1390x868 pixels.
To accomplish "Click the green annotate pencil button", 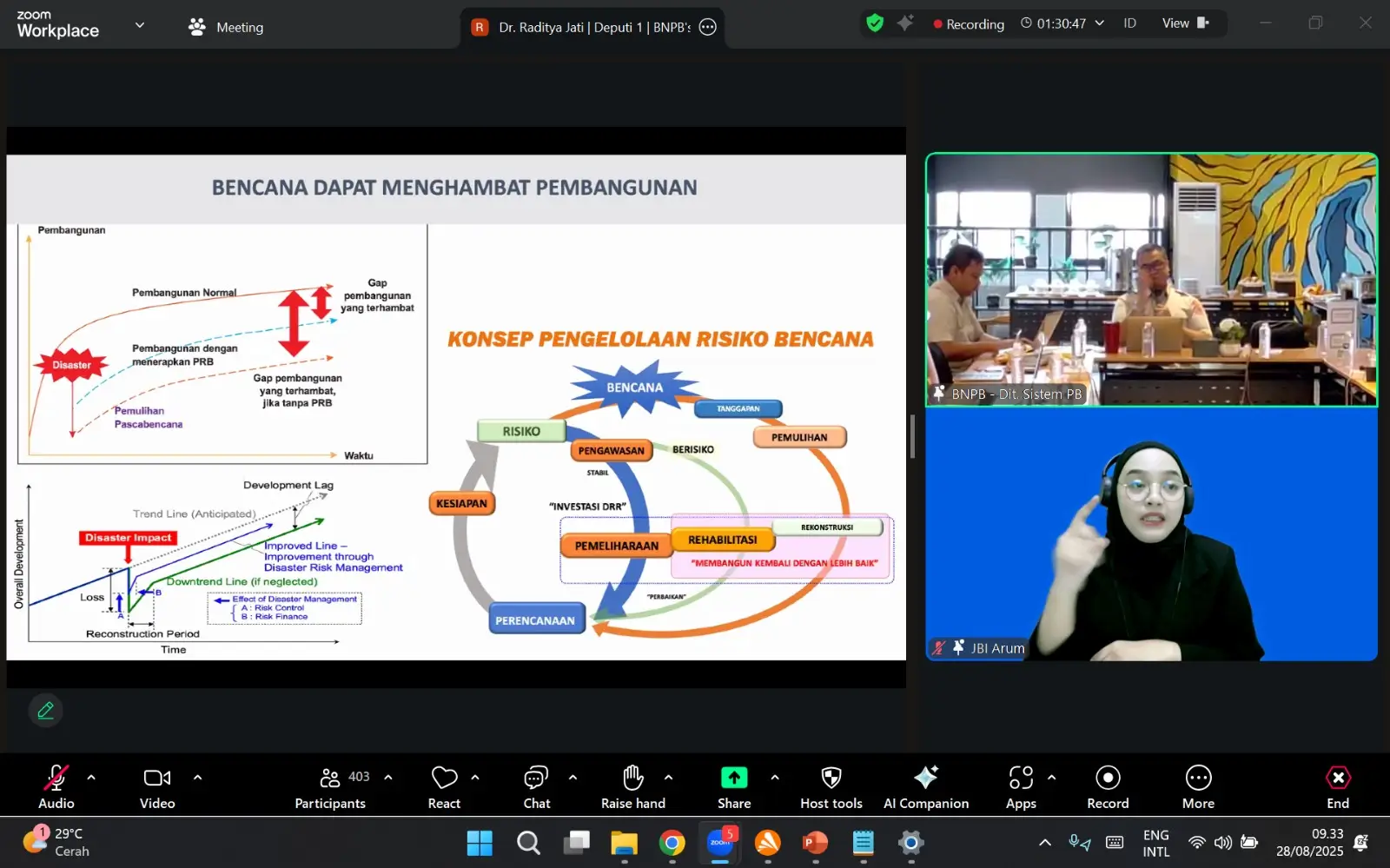I will point(46,711).
